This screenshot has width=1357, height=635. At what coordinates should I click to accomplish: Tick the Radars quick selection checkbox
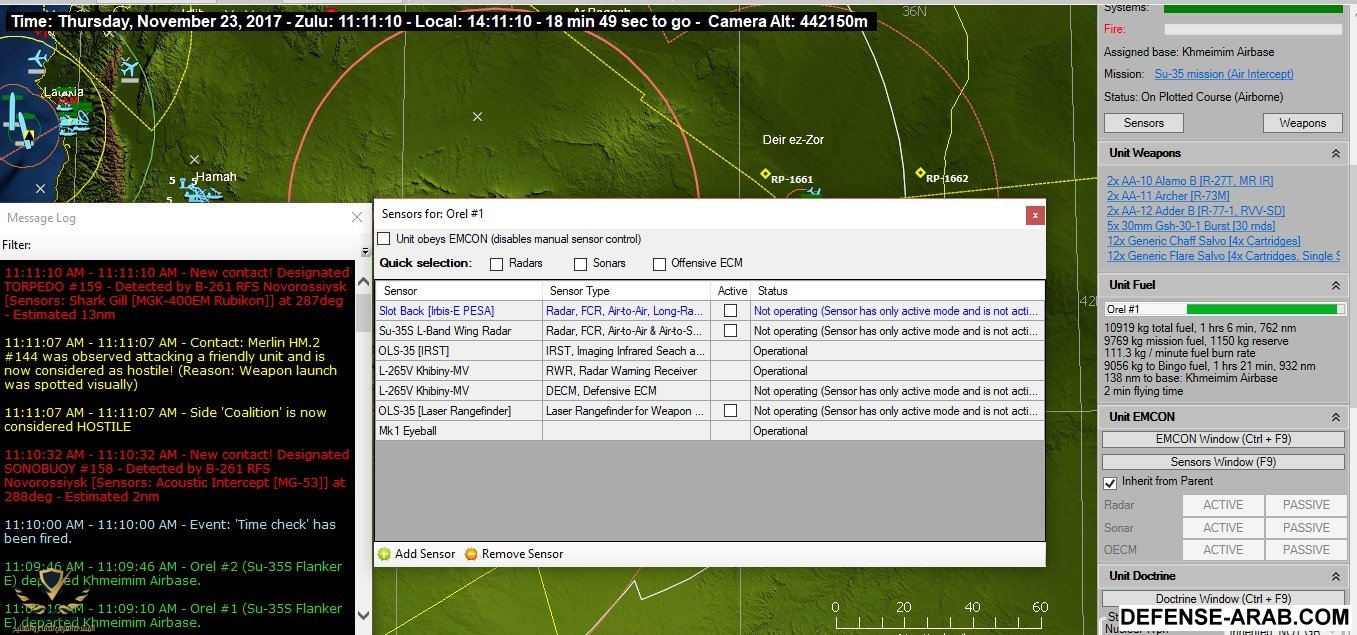(497, 264)
